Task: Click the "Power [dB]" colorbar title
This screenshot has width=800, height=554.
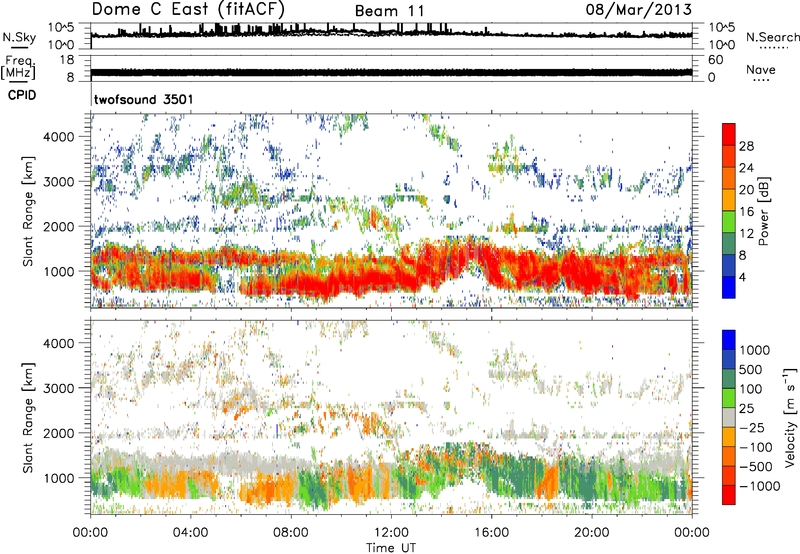Action: (x=763, y=211)
